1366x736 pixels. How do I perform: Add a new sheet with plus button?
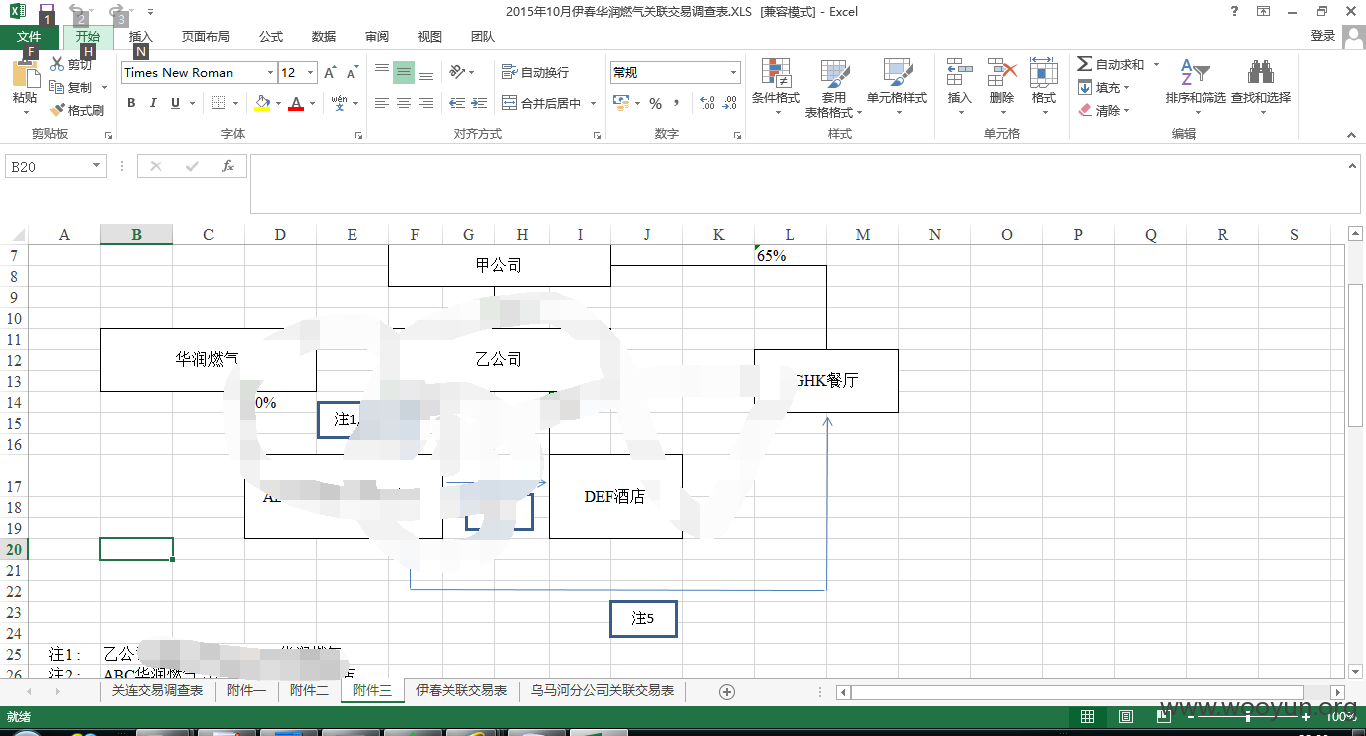click(727, 692)
